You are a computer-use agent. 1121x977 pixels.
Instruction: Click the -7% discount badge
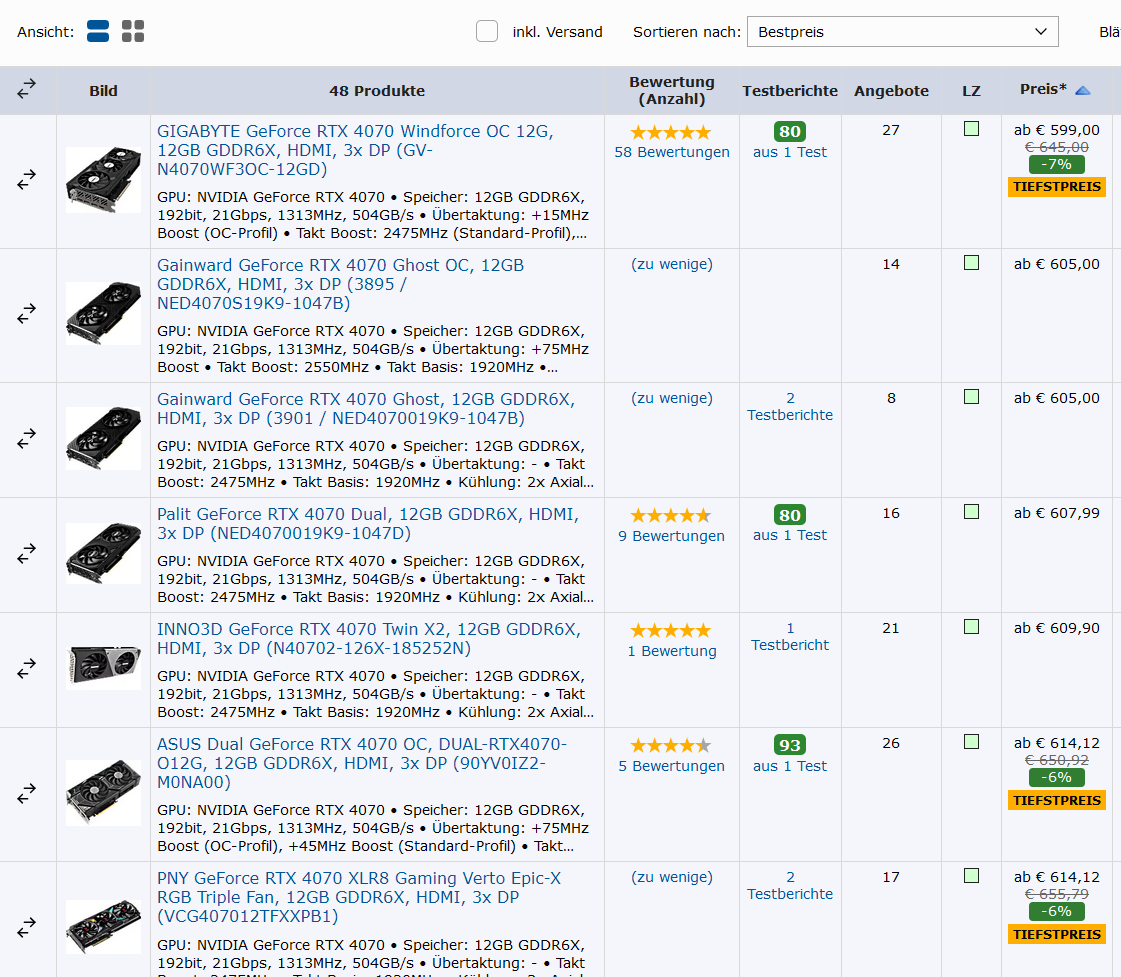pyautogui.click(x=1057, y=164)
